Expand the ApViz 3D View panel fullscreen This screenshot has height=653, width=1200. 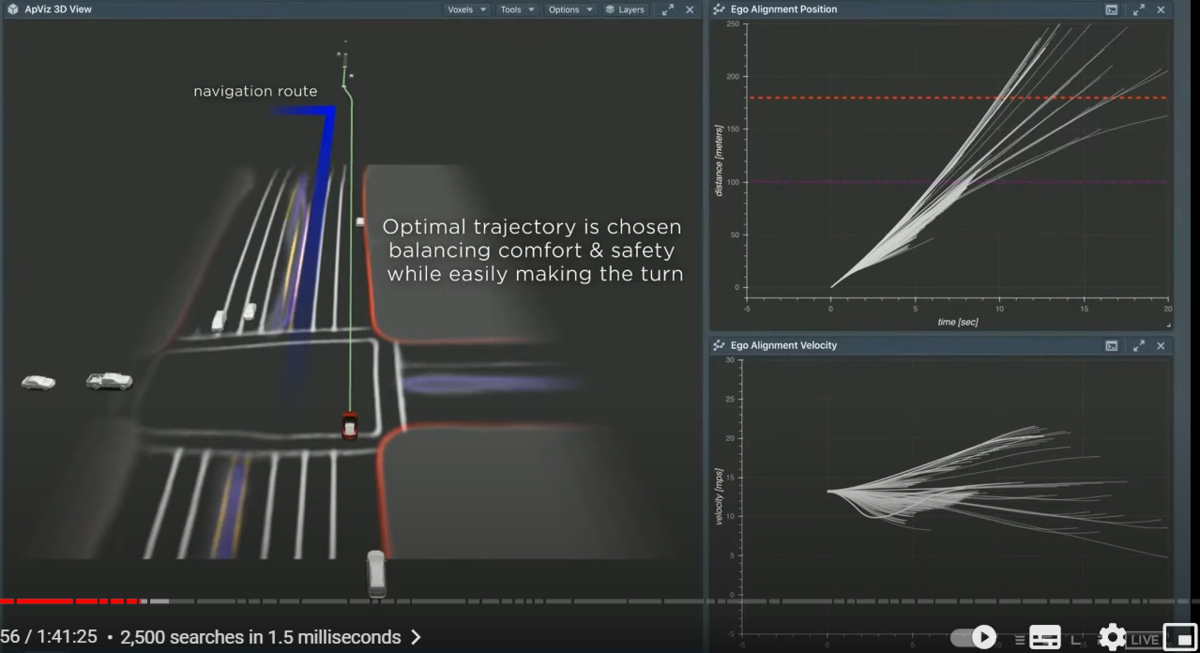668,10
